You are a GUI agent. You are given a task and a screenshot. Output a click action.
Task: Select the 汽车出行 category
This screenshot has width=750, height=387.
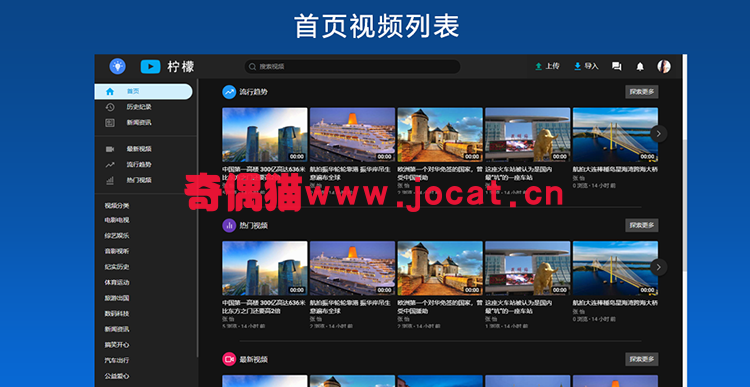pos(117,360)
